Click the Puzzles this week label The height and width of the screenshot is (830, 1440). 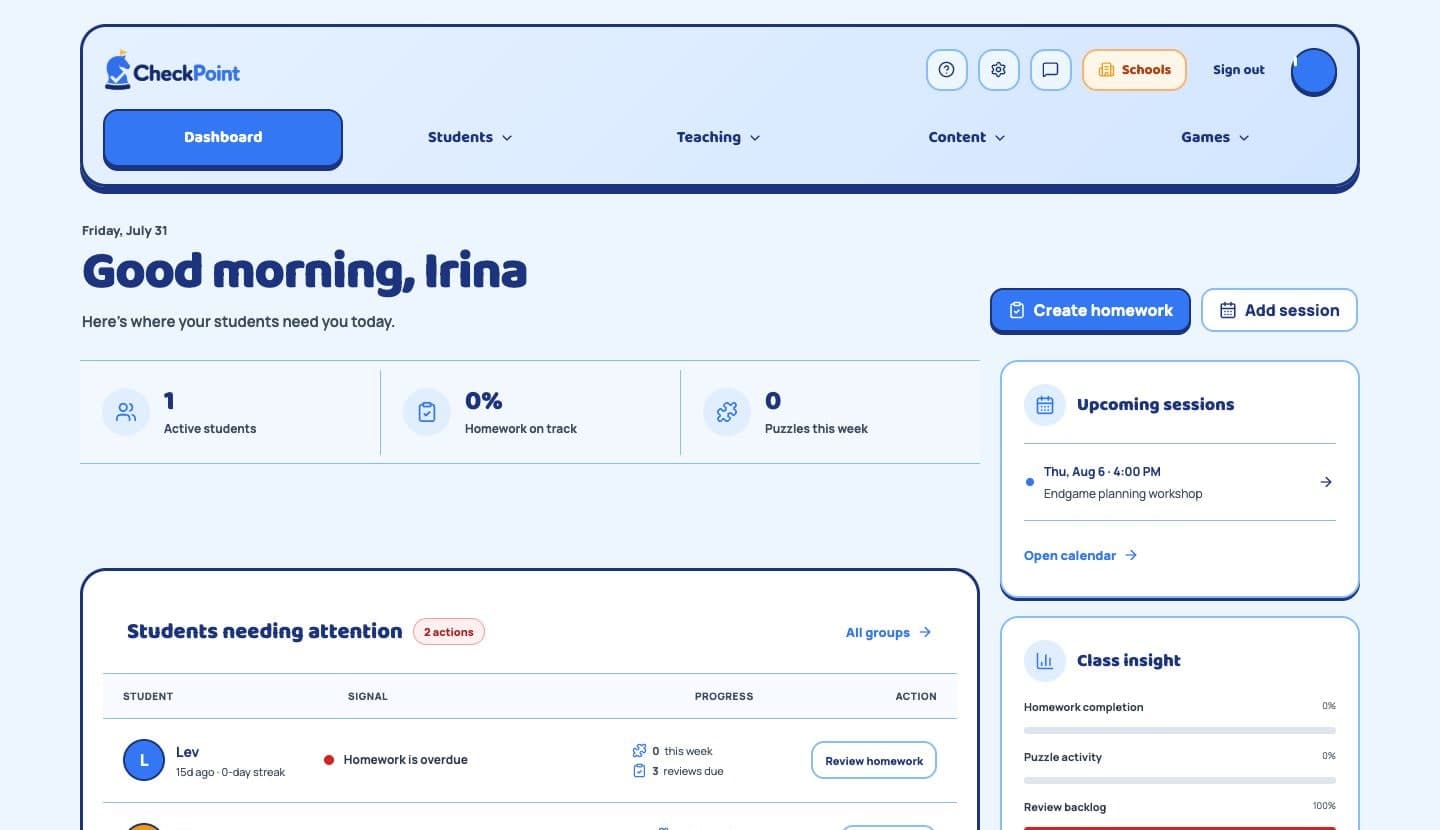816,429
